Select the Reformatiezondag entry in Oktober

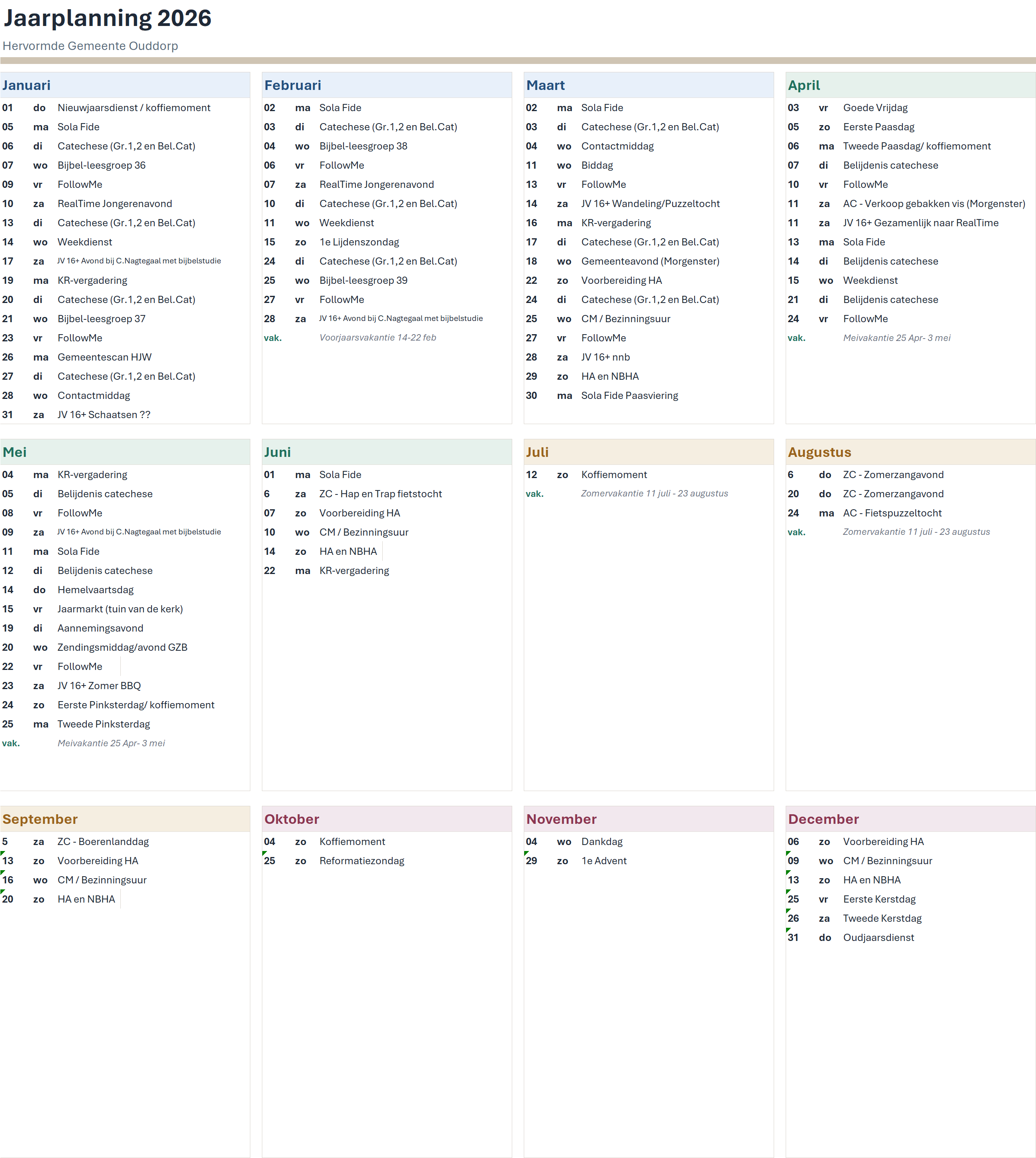(x=361, y=861)
